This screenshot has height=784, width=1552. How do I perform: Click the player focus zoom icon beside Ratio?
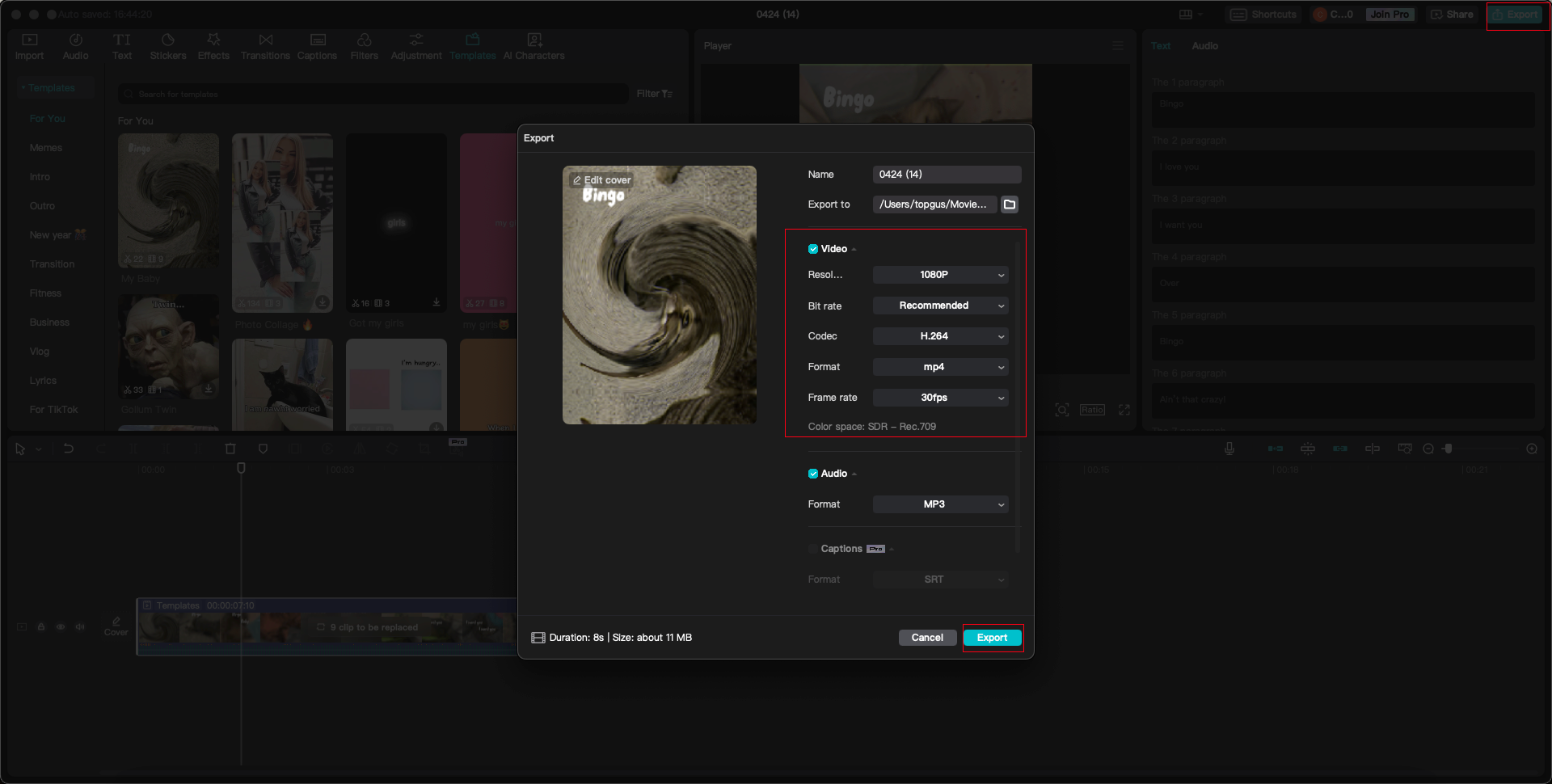pos(1062,410)
